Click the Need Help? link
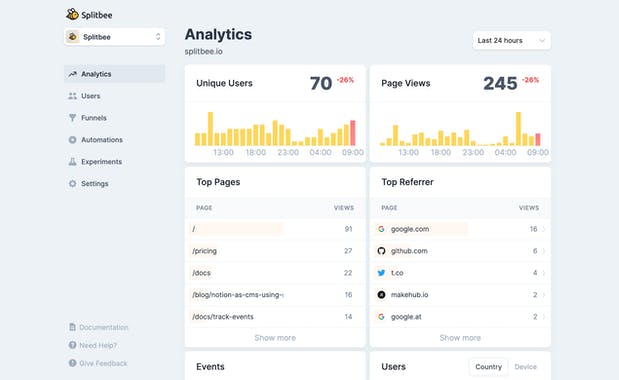The width and height of the screenshot is (619, 380). click(x=98, y=345)
